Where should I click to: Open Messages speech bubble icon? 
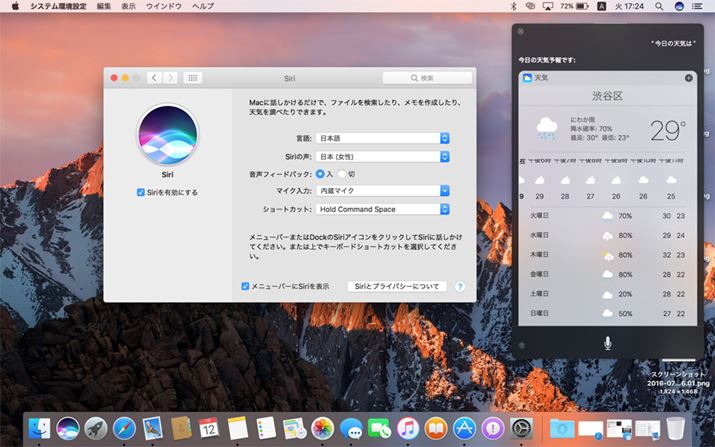tap(351, 428)
